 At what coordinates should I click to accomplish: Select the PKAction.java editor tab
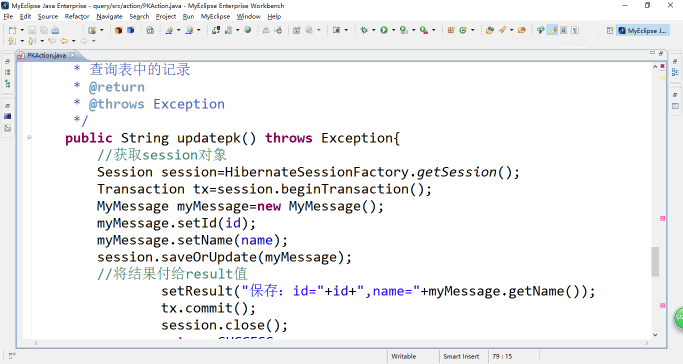[47, 55]
